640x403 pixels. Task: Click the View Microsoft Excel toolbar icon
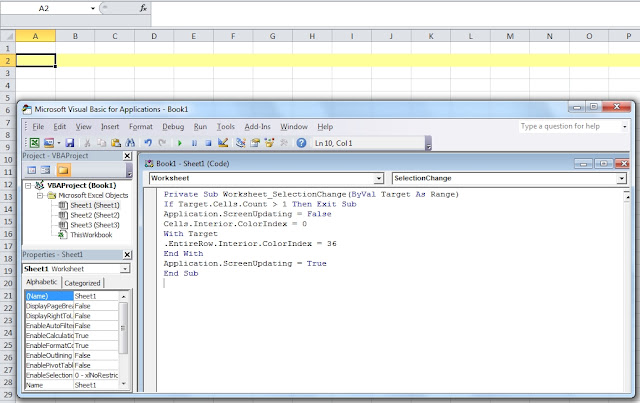click(35, 143)
